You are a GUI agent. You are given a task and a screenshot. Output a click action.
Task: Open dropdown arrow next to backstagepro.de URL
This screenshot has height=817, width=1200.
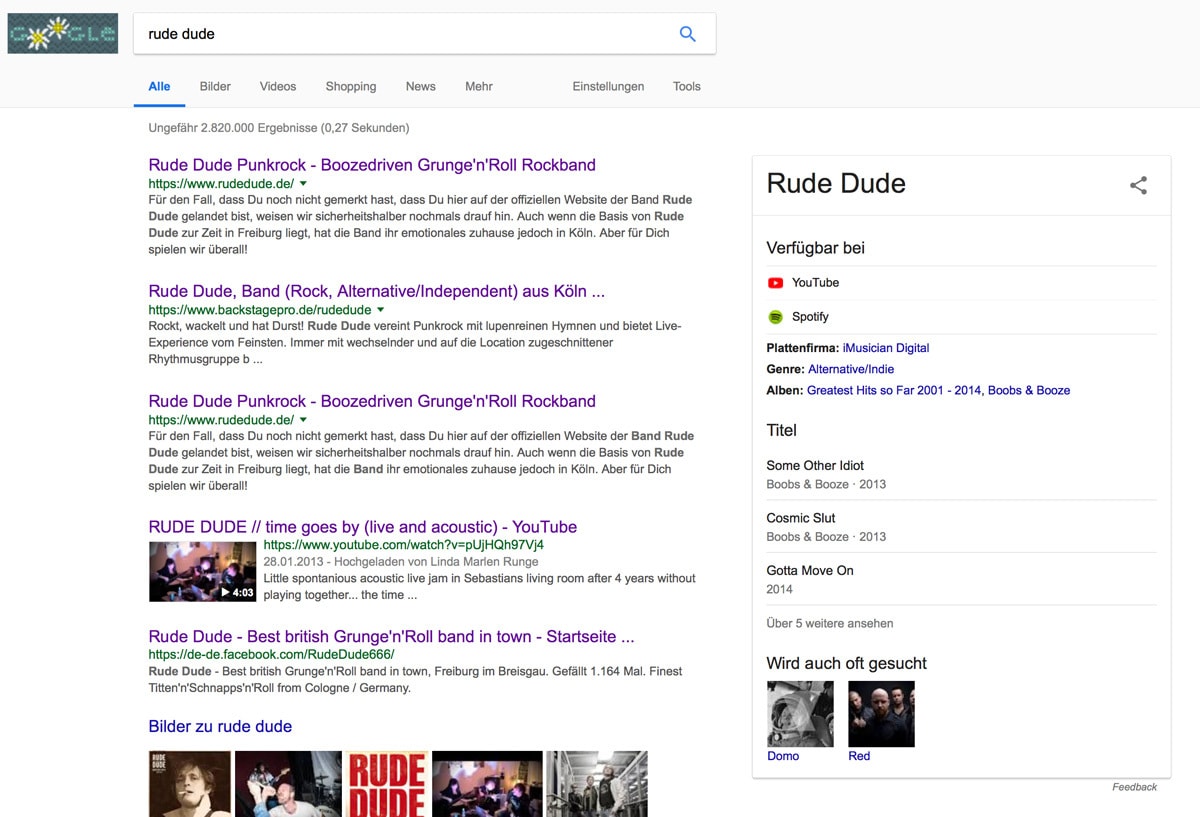pyautogui.click(x=380, y=310)
